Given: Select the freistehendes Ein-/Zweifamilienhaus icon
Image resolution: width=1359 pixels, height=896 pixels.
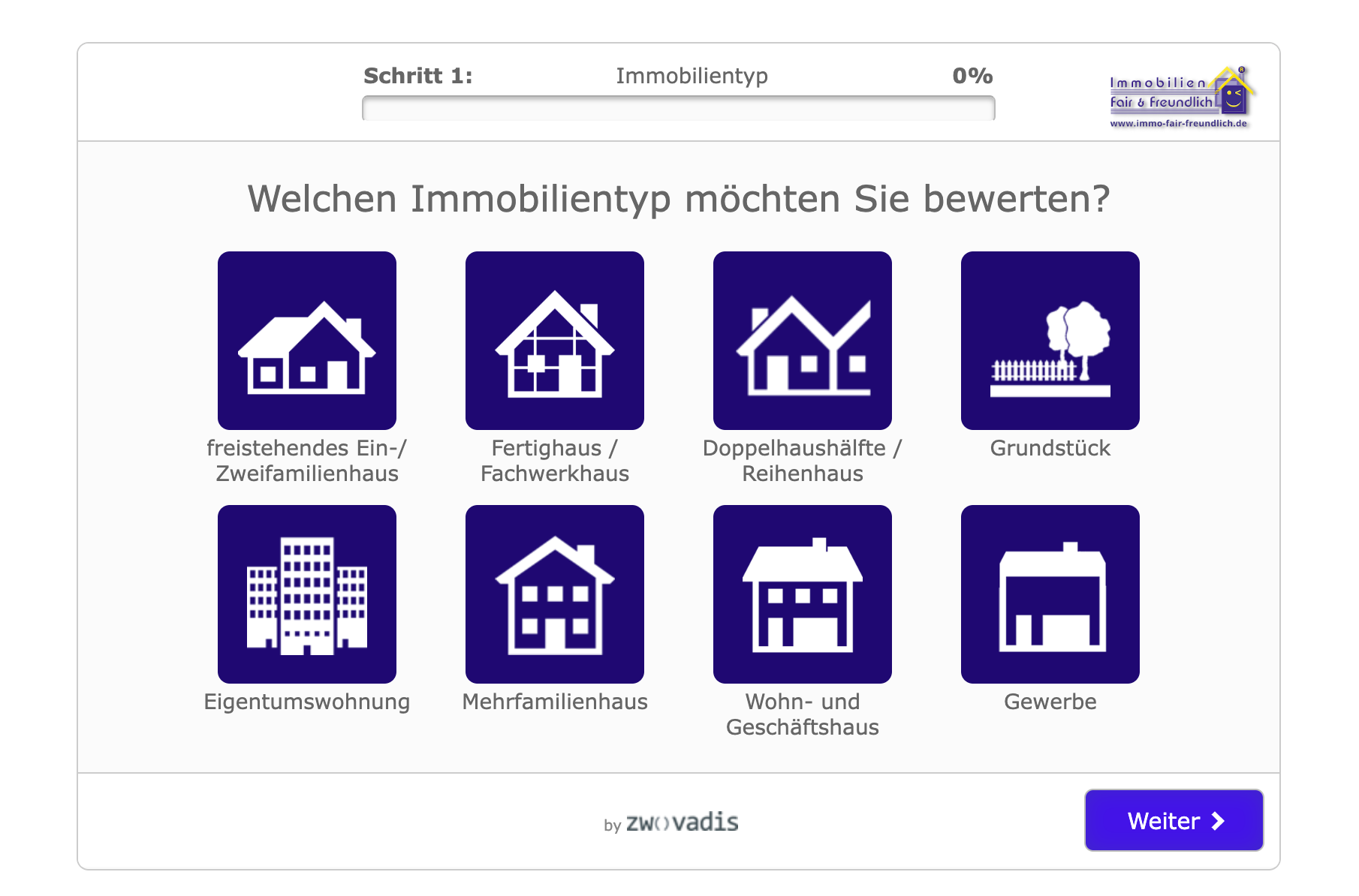Looking at the screenshot, I should [x=307, y=341].
